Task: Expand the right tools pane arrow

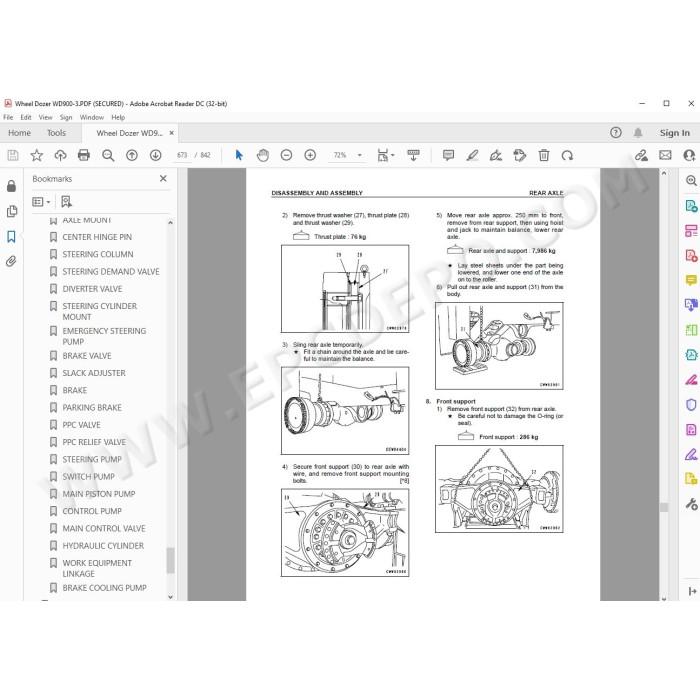Action: point(692,592)
